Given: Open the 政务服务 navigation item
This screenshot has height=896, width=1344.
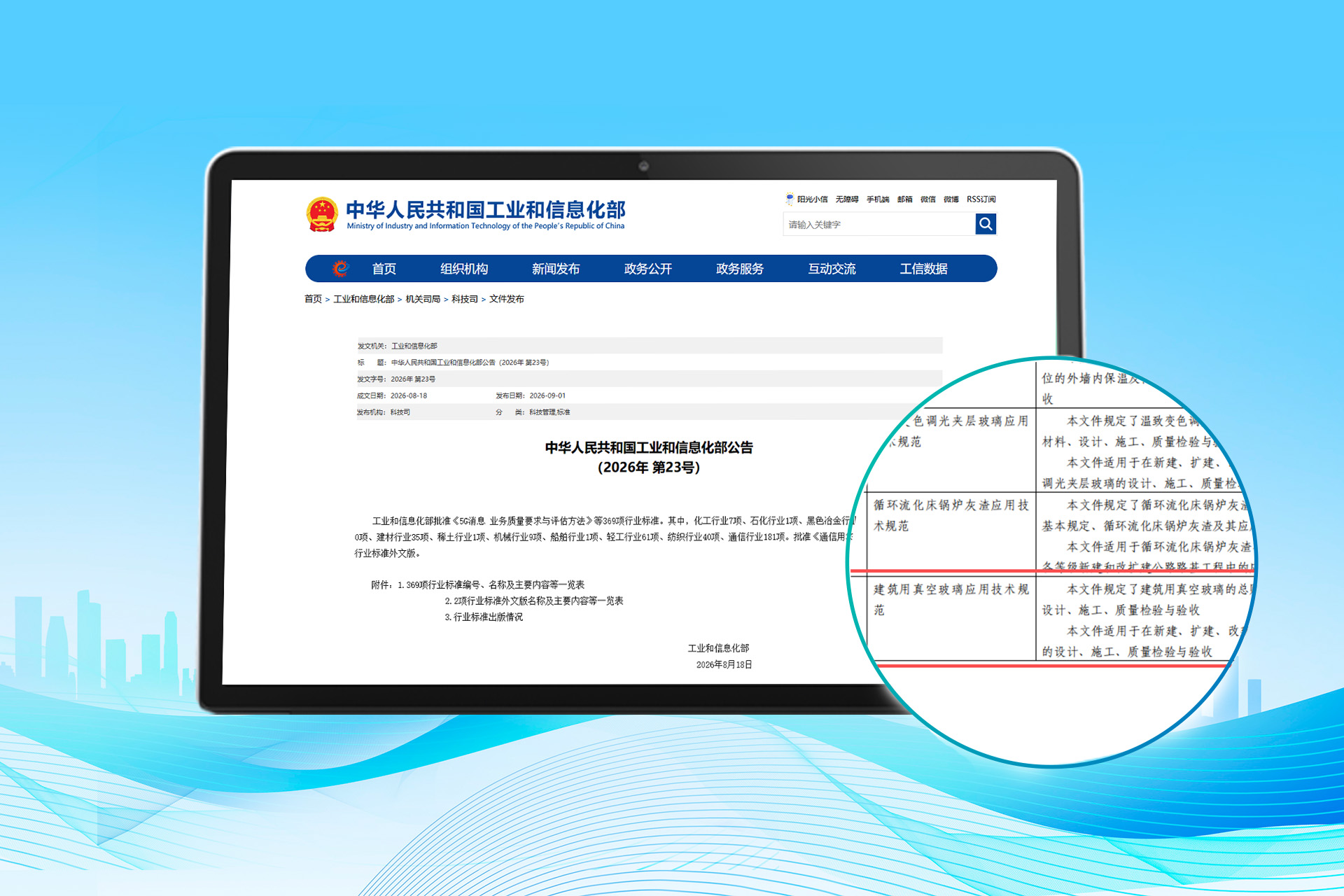Looking at the screenshot, I should [740, 269].
